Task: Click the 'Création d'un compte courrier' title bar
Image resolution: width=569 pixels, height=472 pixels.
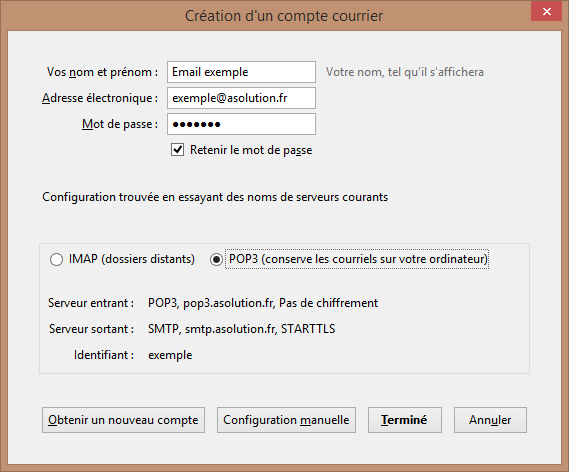Action: point(284,16)
